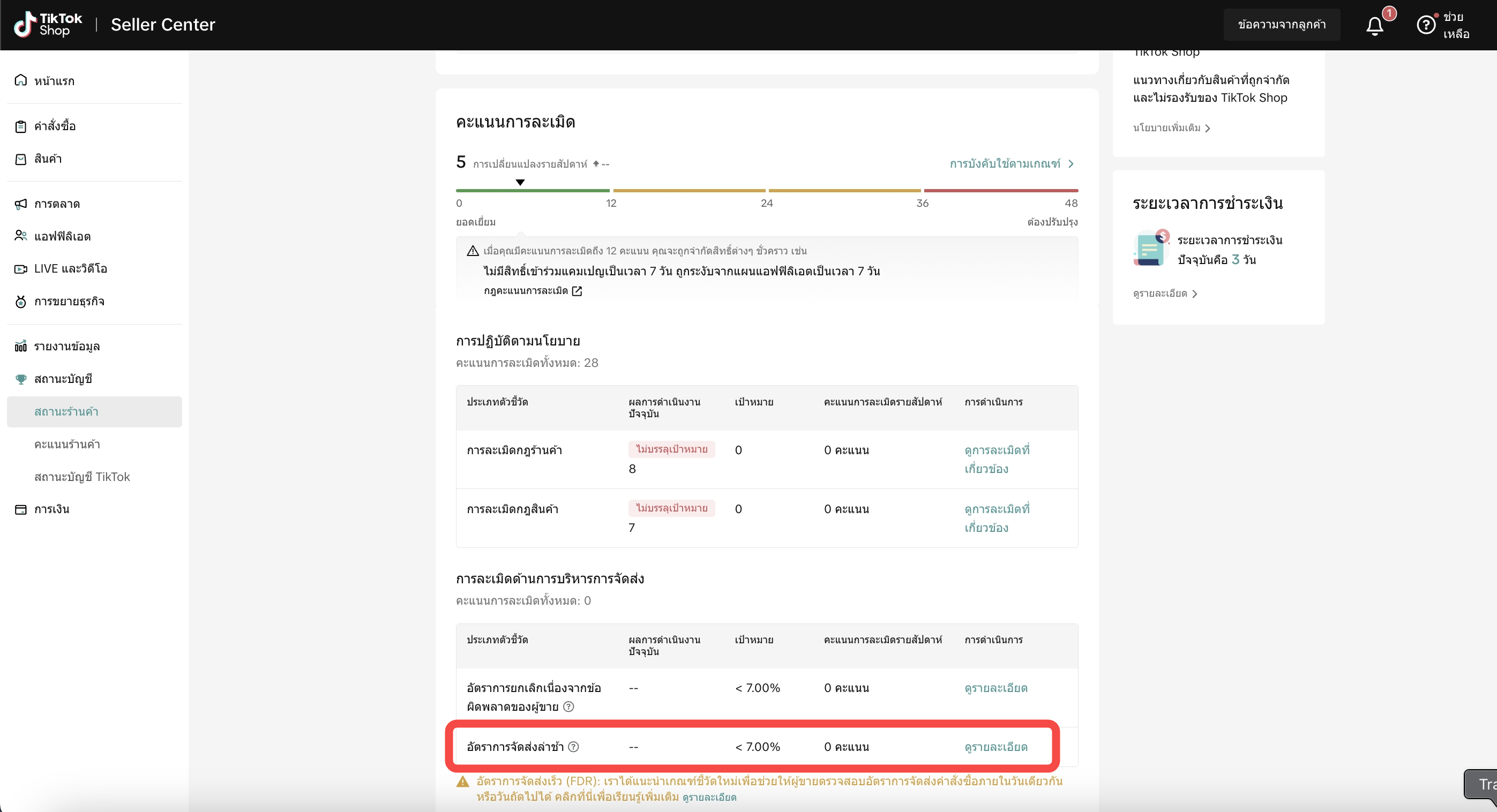Click the megaphone icon for การตลาด

point(21,204)
